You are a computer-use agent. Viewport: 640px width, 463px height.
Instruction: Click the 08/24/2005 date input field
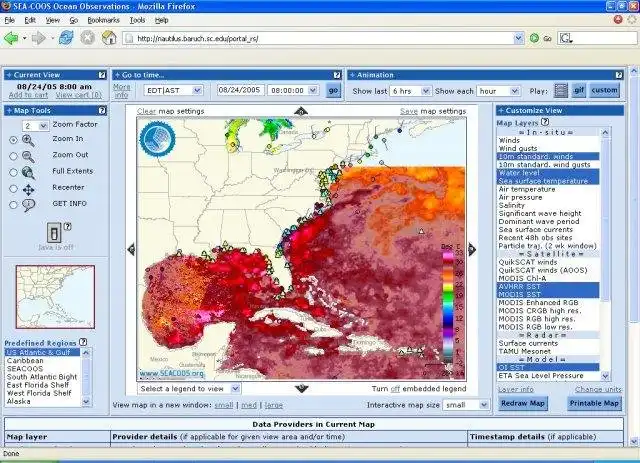[x=240, y=90]
